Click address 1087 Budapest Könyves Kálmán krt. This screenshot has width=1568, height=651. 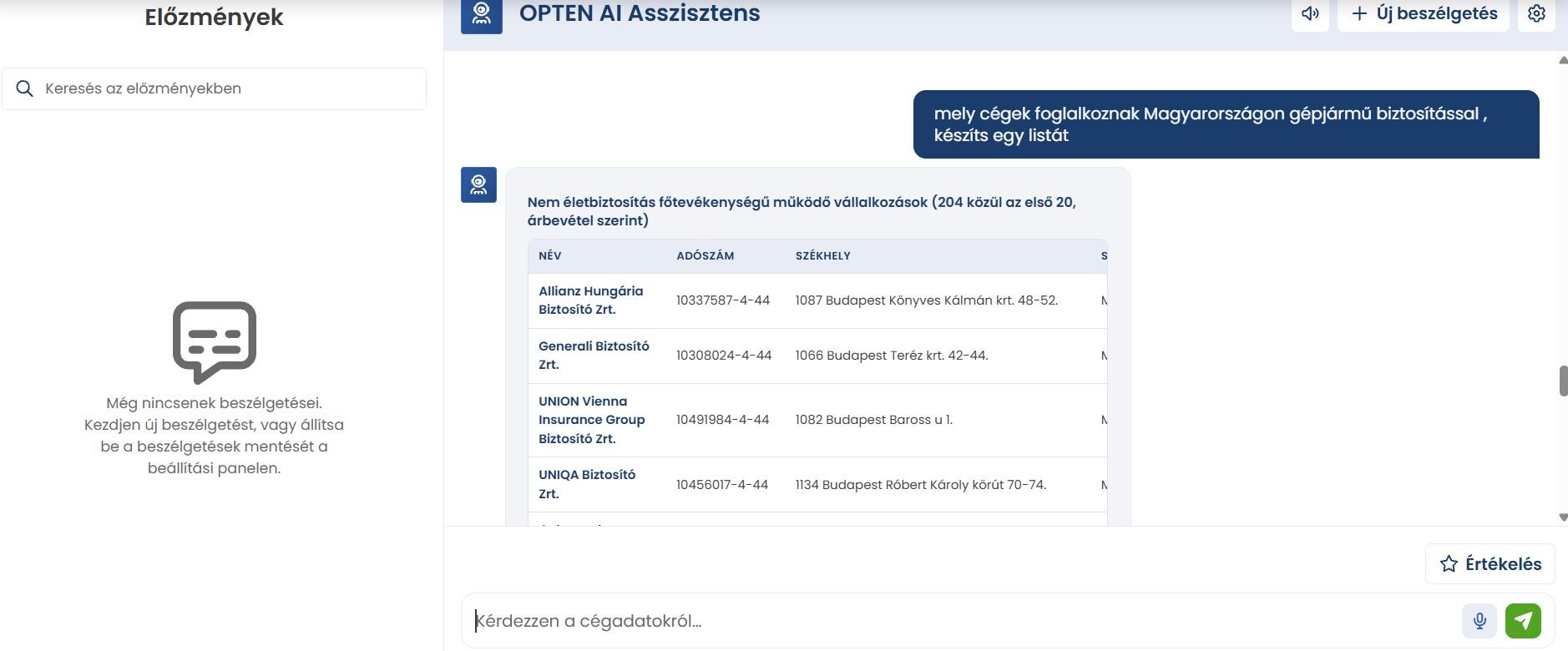pyautogui.click(x=927, y=300)
